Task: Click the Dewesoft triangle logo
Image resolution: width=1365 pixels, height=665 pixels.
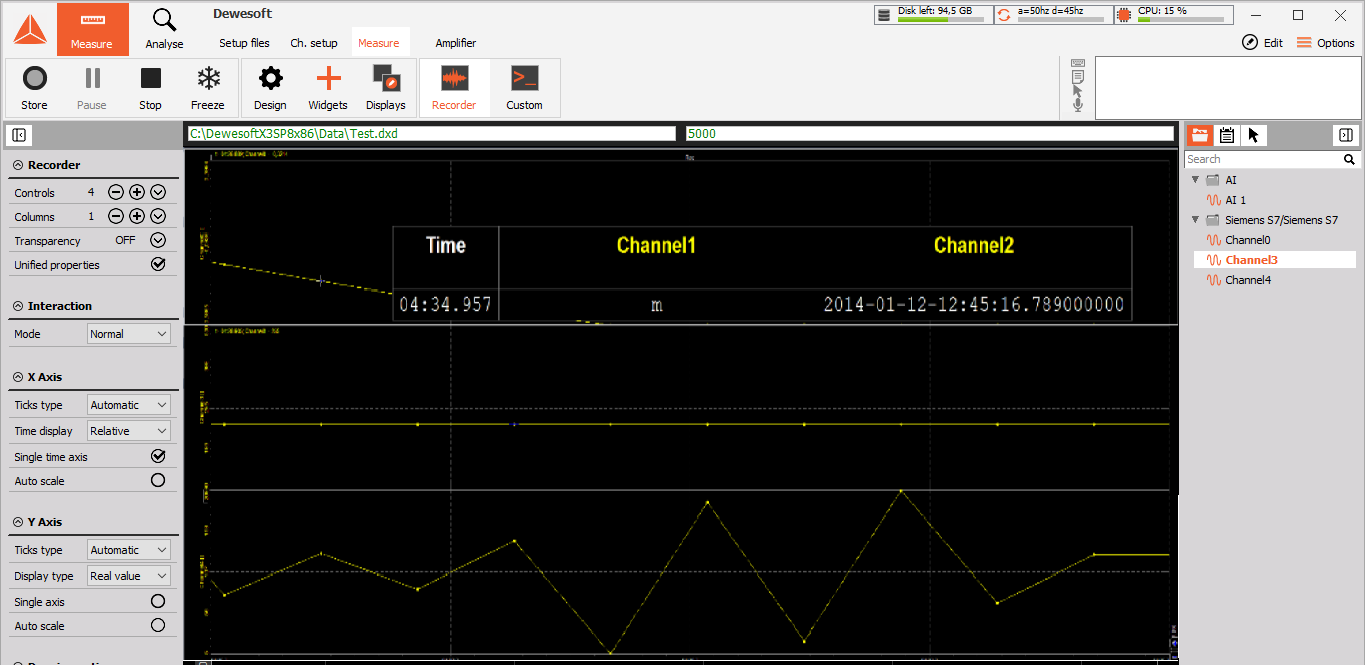Action: click(x=29, y=29)
